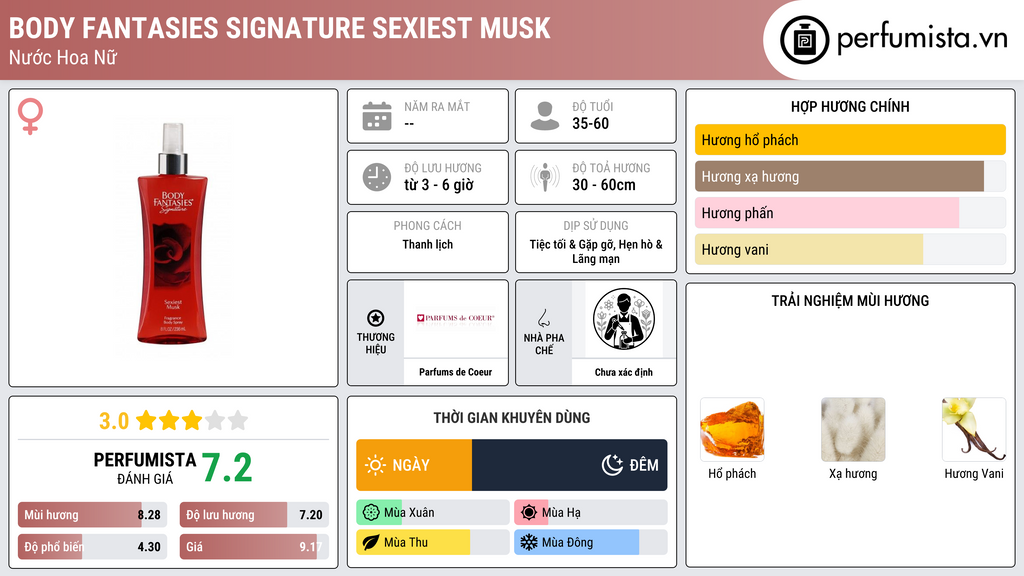1024x576 pixels.
Task: Click the perfumer illustration above Chưa xác định
Action: pyautogui.click(x=624, y=319)
